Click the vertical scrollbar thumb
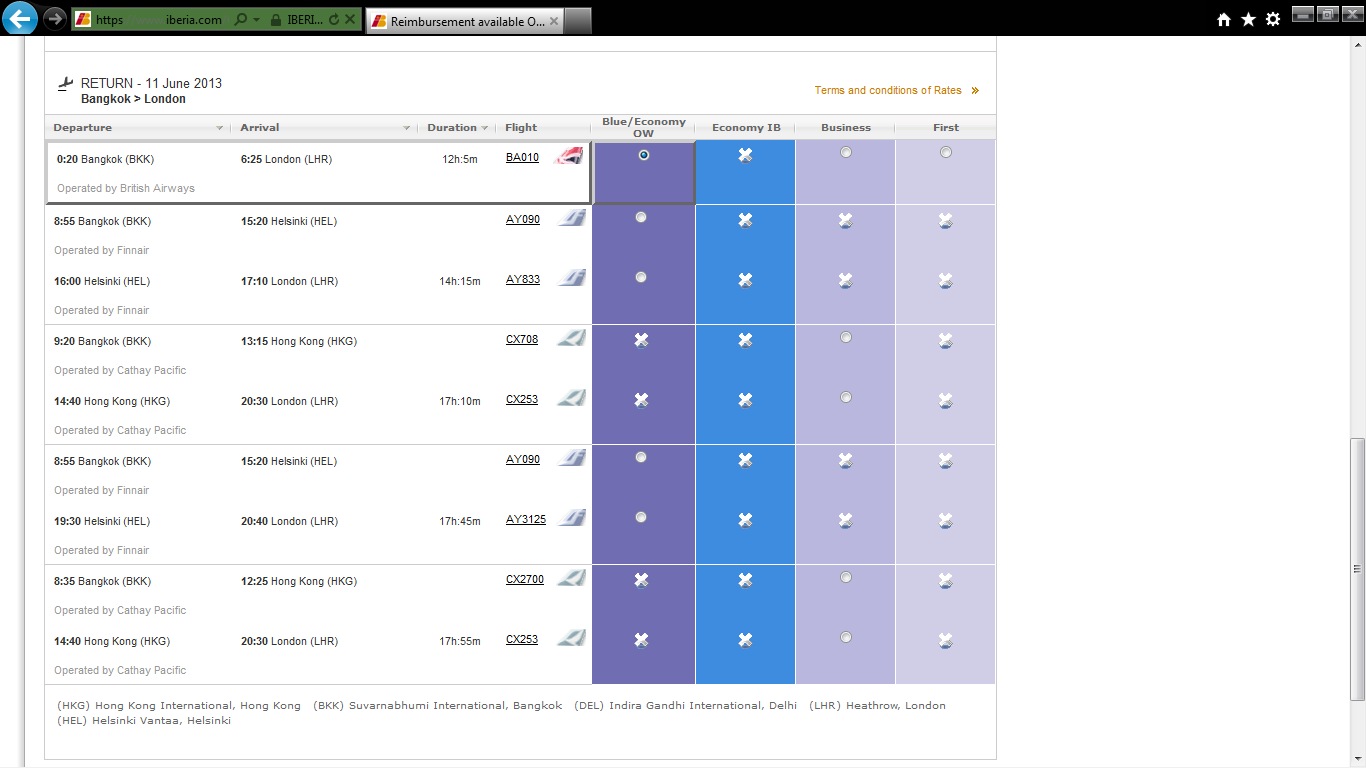The width and height of the screenshot is (1366, 768). tap(1357, 570)
